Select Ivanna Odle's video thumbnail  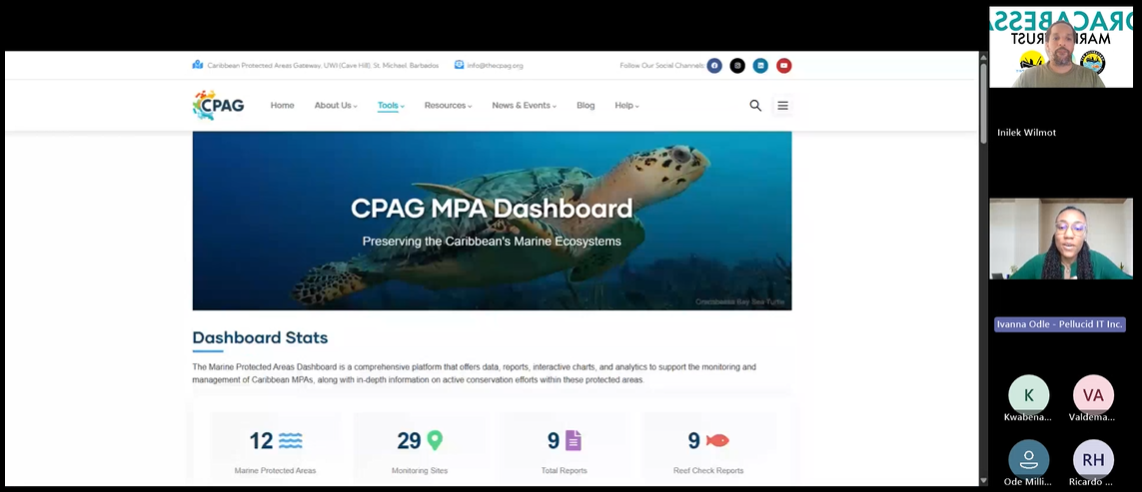1061,238
